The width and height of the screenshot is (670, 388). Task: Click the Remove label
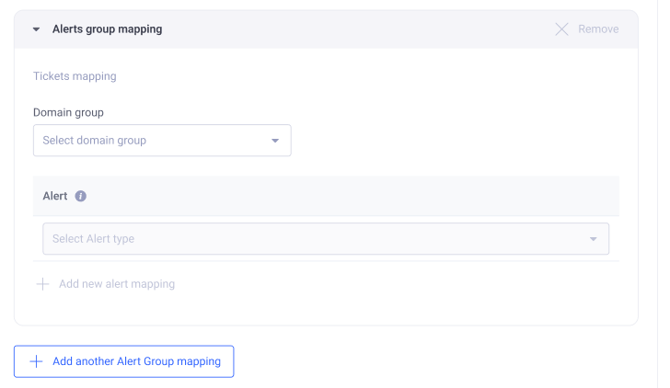click(x=598, y=29)
